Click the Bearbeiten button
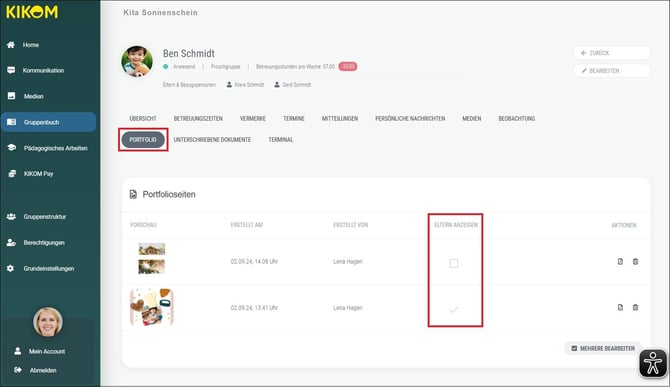 point(612,71)
